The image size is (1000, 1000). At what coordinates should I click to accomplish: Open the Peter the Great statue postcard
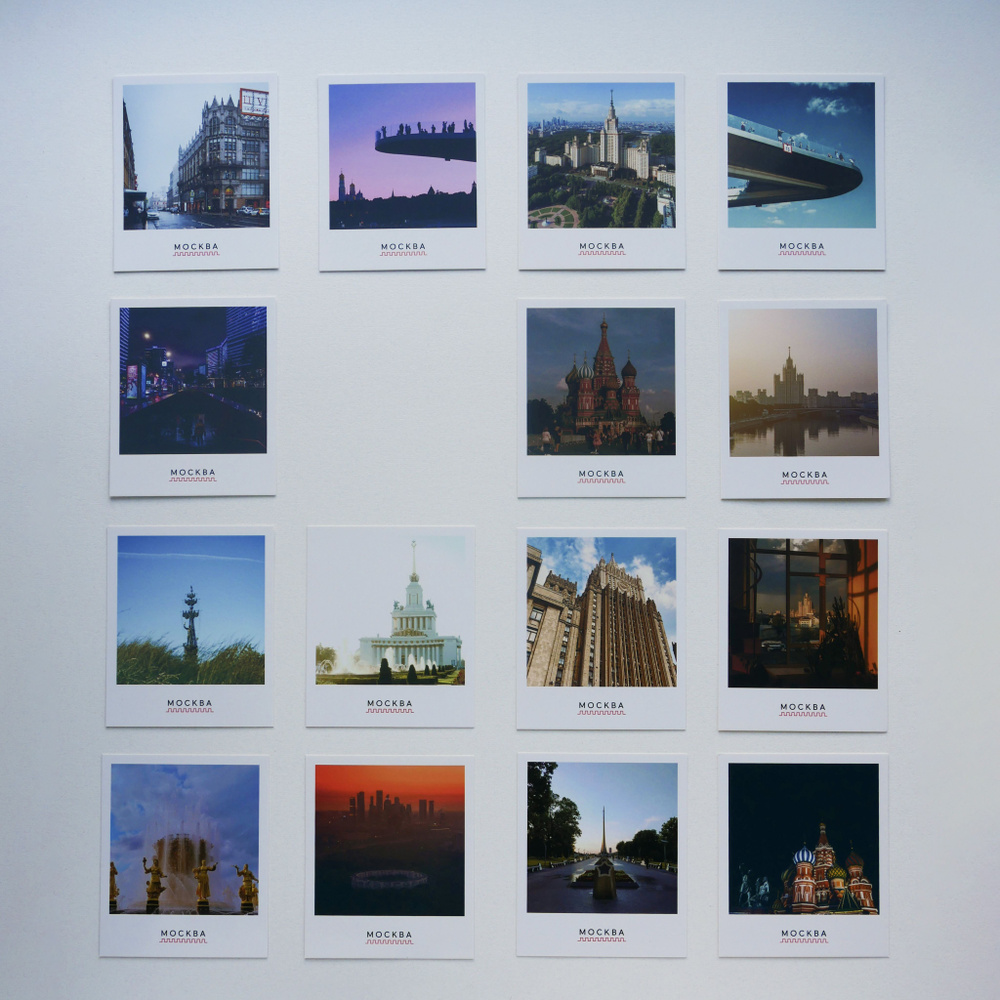click(190, 626)
